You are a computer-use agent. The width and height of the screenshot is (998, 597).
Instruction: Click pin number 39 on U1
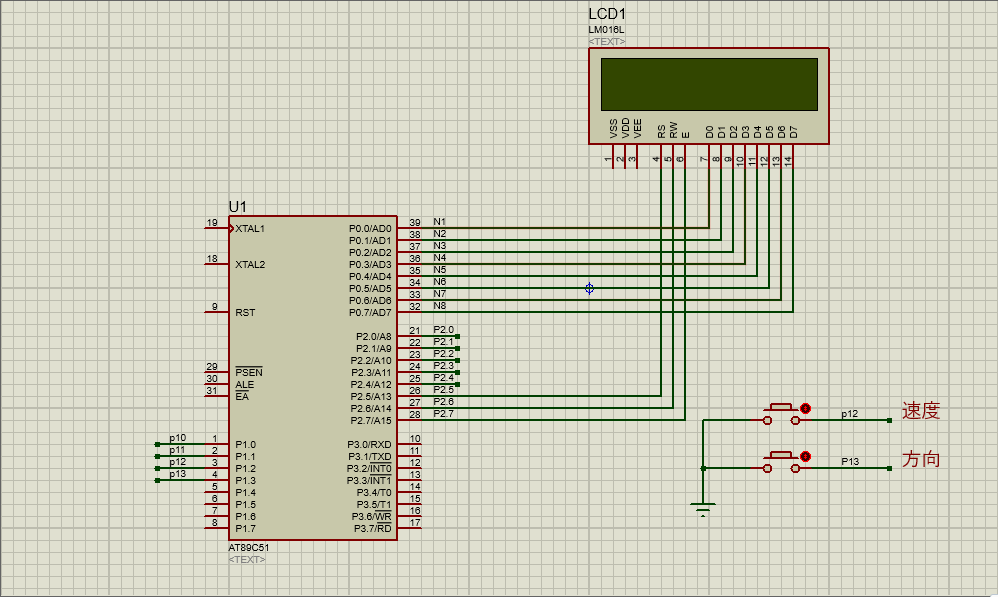(x=415, y=223)
